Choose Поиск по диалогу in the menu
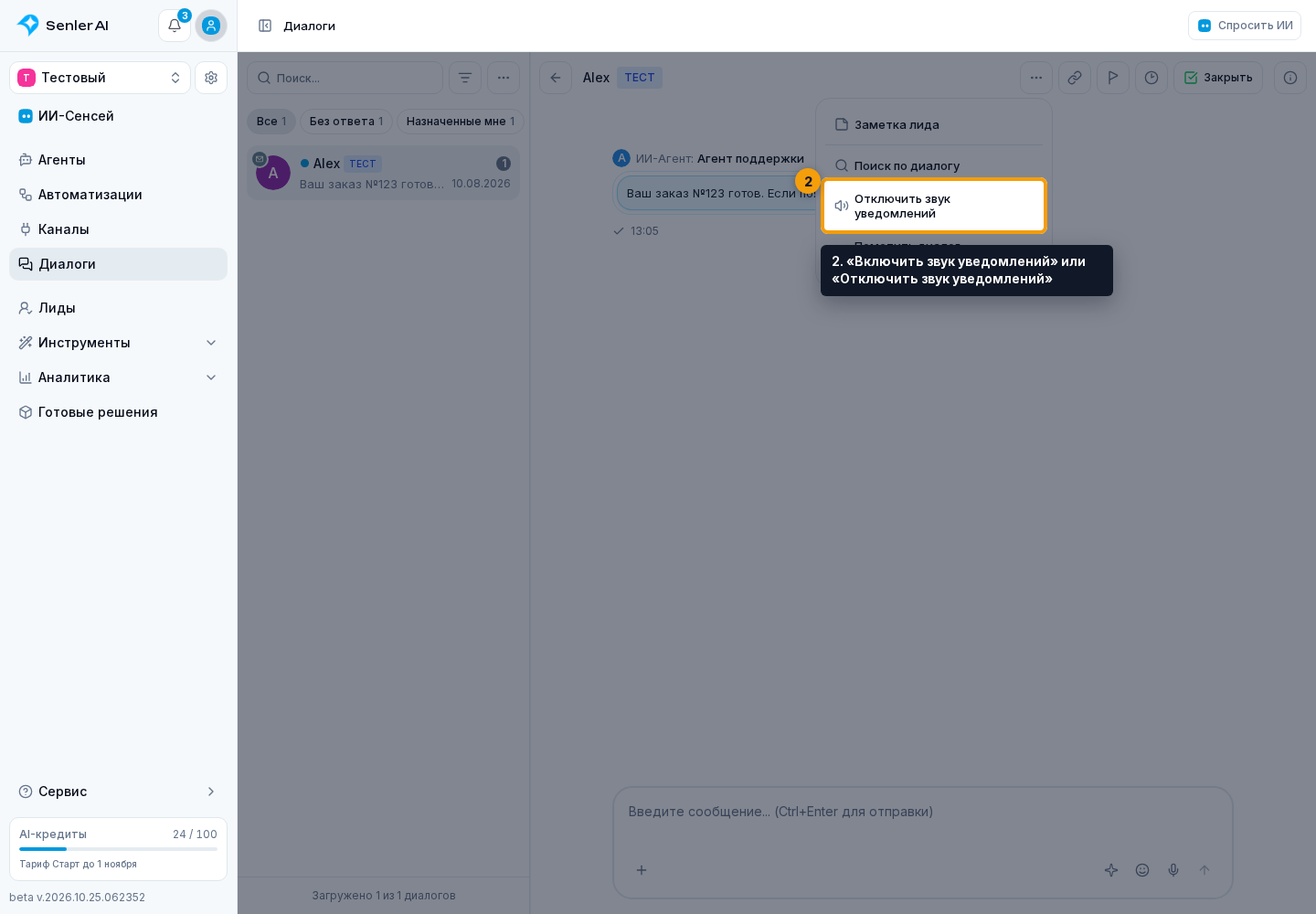 934,166
